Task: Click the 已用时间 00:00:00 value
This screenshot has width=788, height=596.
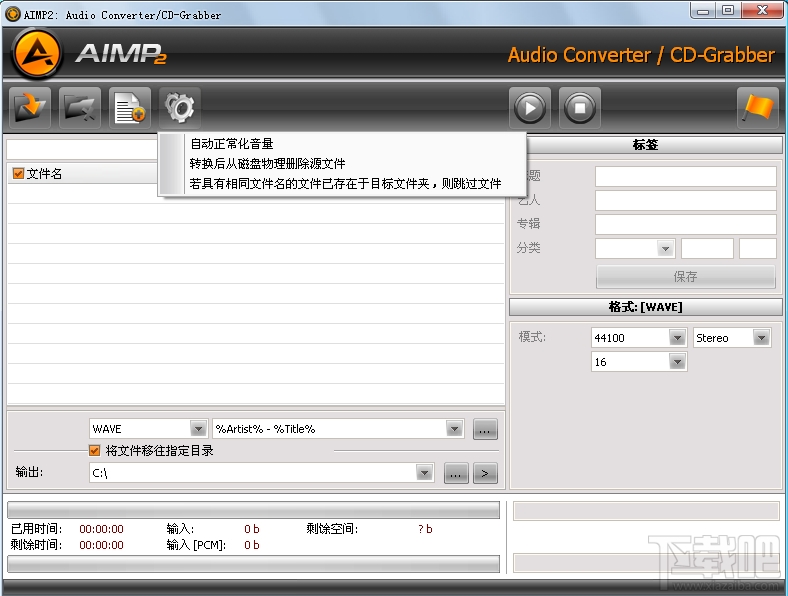Action: click(102, 529)
